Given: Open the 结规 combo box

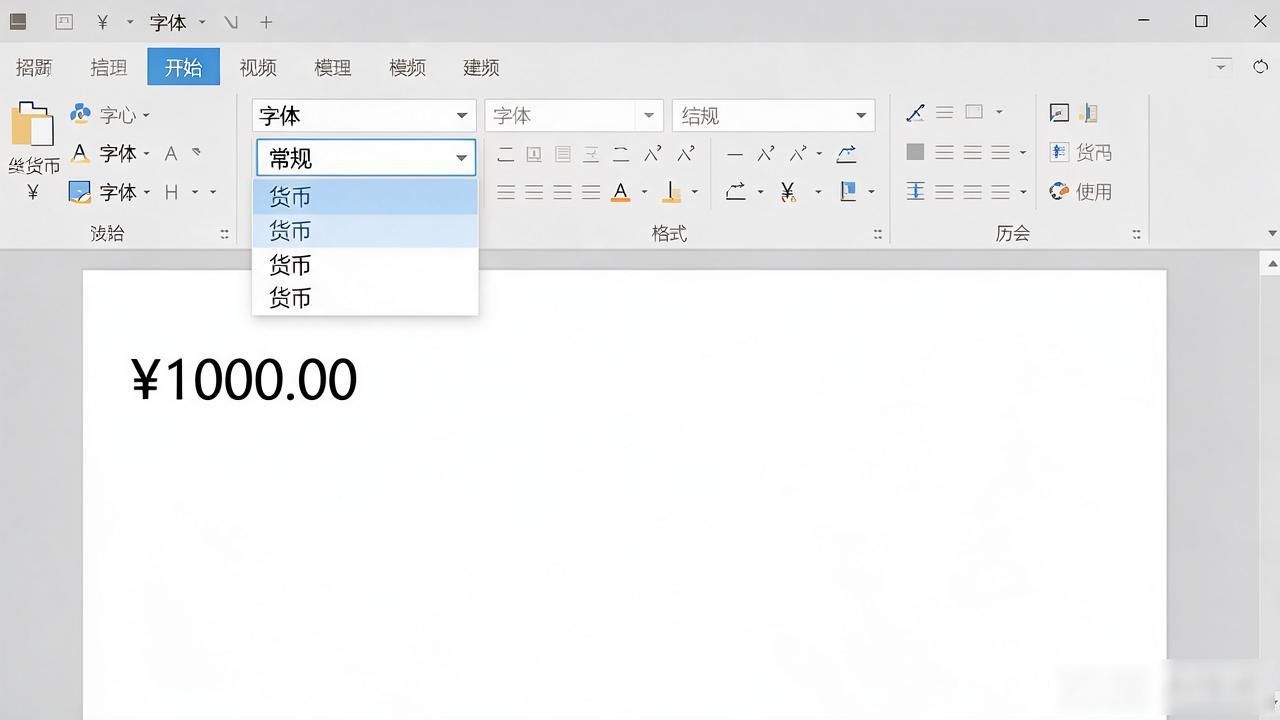Looking at the screenshot, I should click(773, 116).
